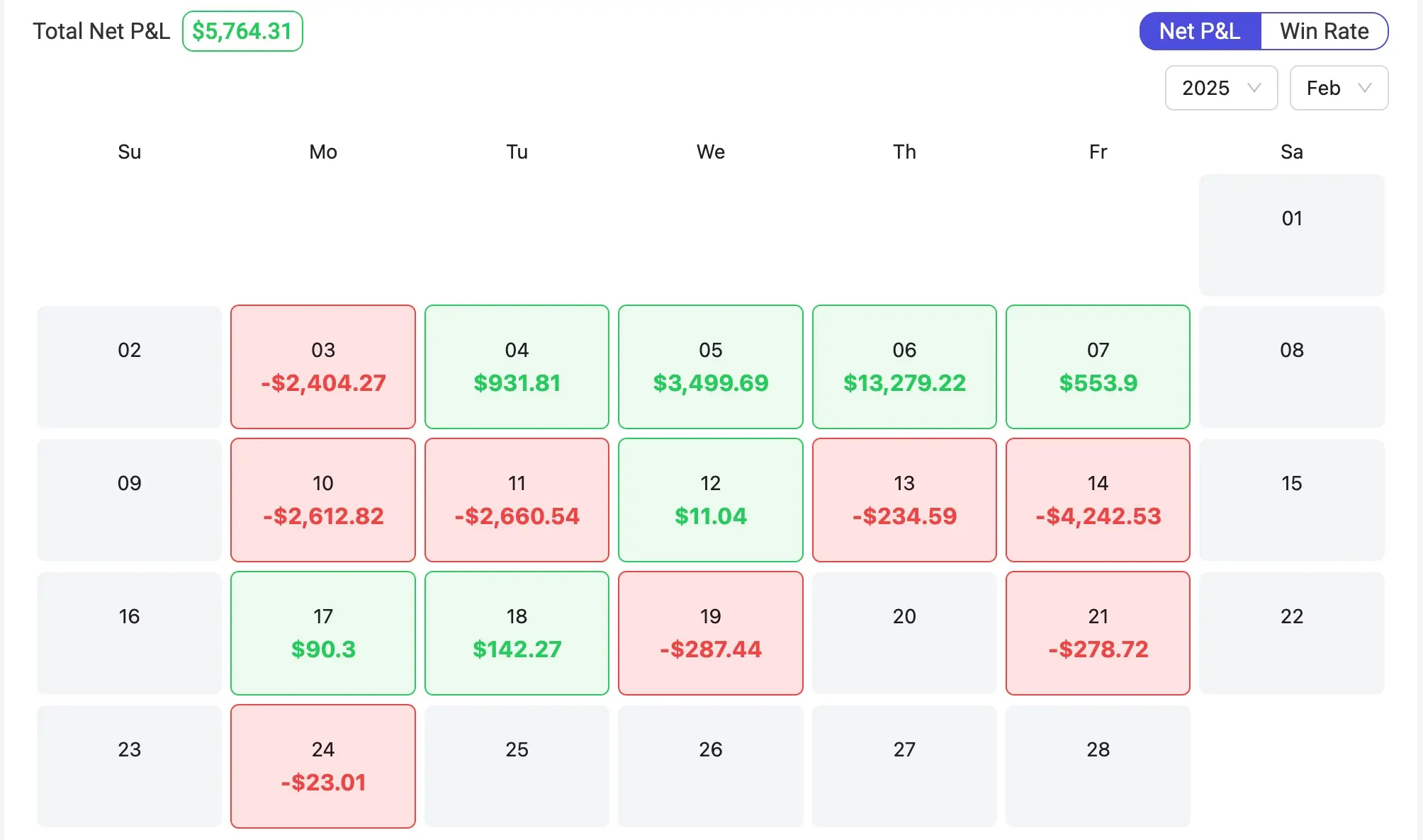
Task: Click the Feb 07 cell with $553.9
Action: [x=1098, y=367]
